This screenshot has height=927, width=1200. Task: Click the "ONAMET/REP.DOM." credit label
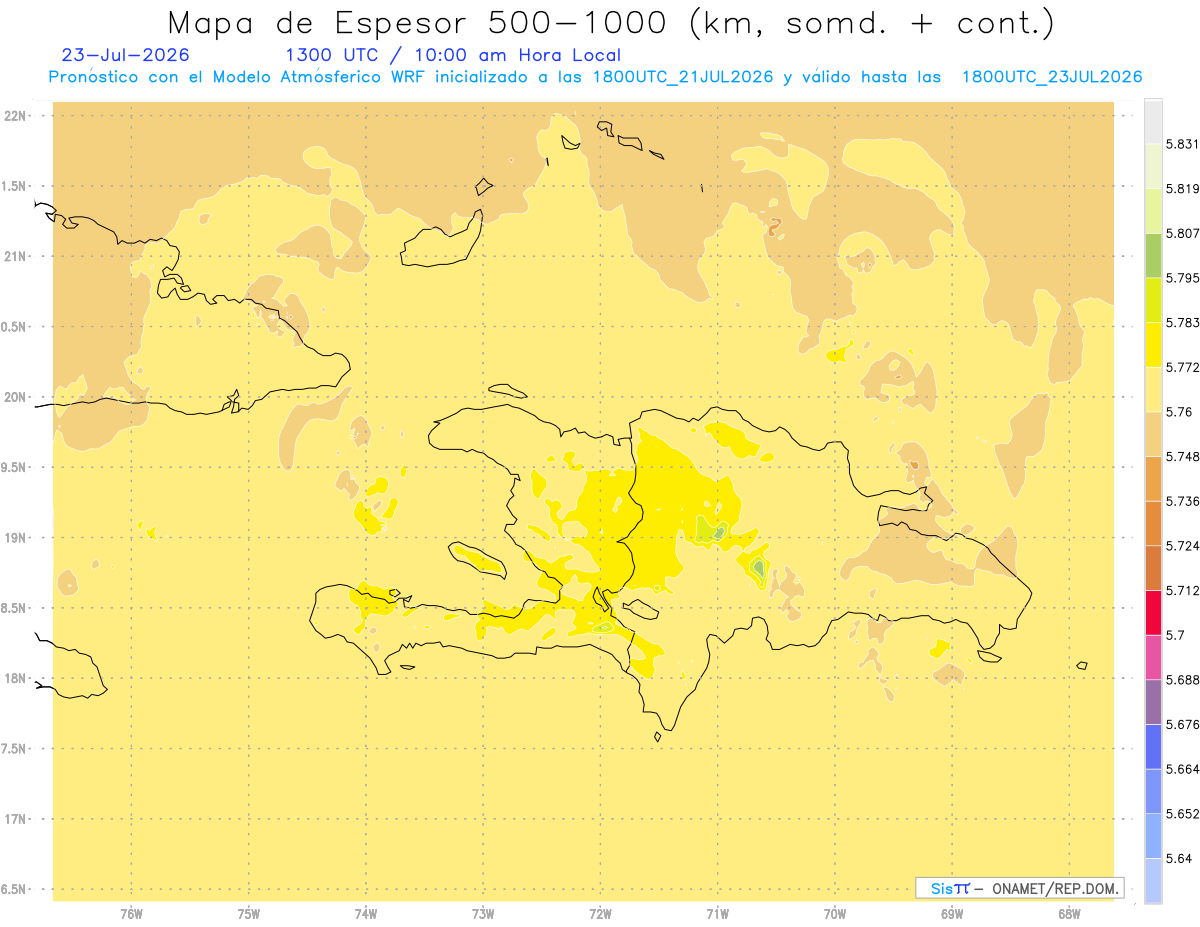click(x=1057, y=888)
